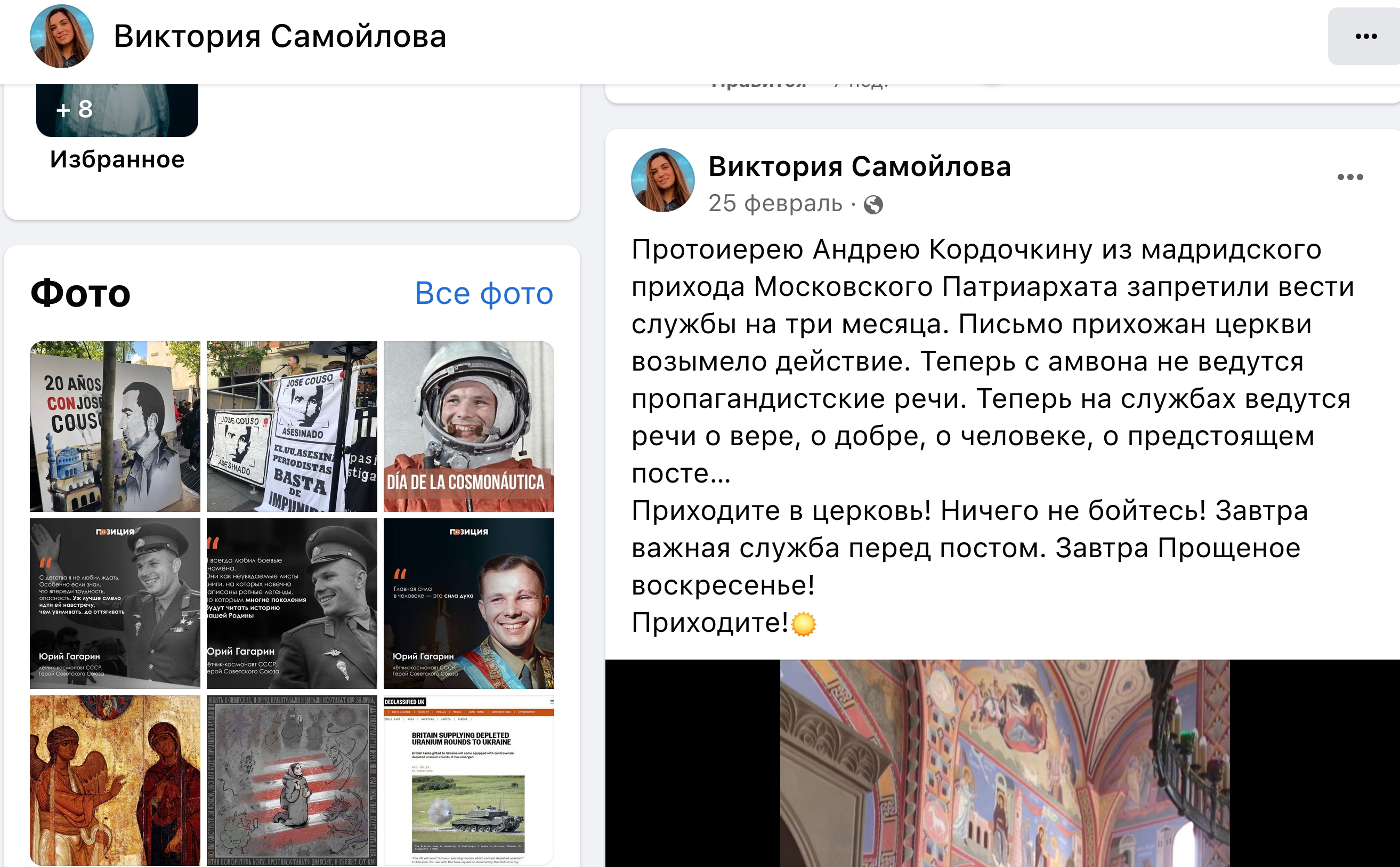1400x867 pixels.
Task: Open the "20 AÑOS CON JOSÉ COUSO" photo
Action: coord(115,426)
